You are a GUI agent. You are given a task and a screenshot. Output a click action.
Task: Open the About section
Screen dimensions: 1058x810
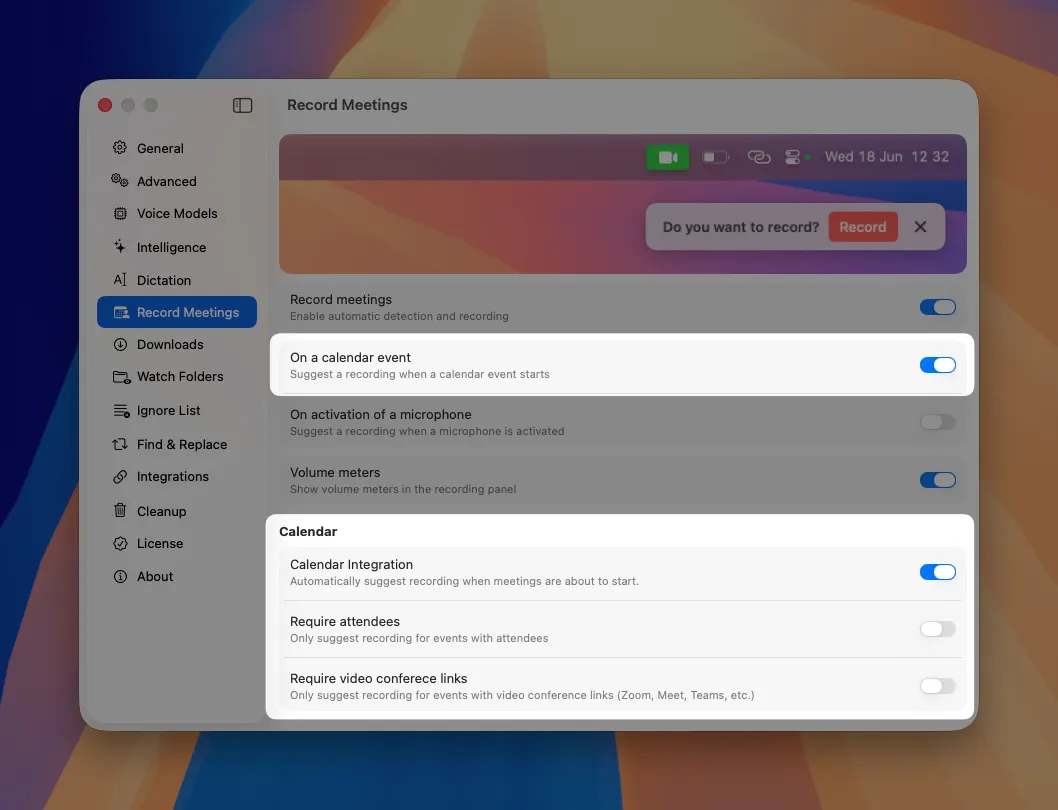coord(177,576)
